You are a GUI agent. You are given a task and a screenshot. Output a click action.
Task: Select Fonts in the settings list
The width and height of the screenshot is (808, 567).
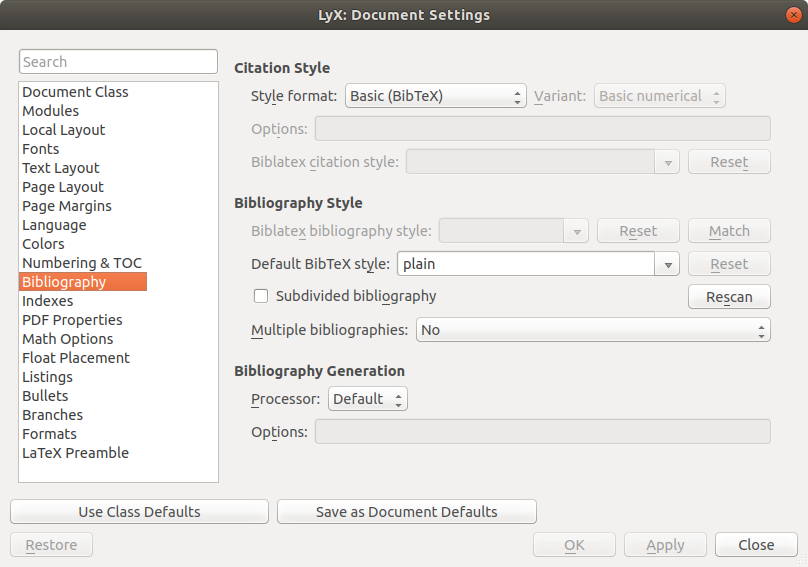(41, 149)
